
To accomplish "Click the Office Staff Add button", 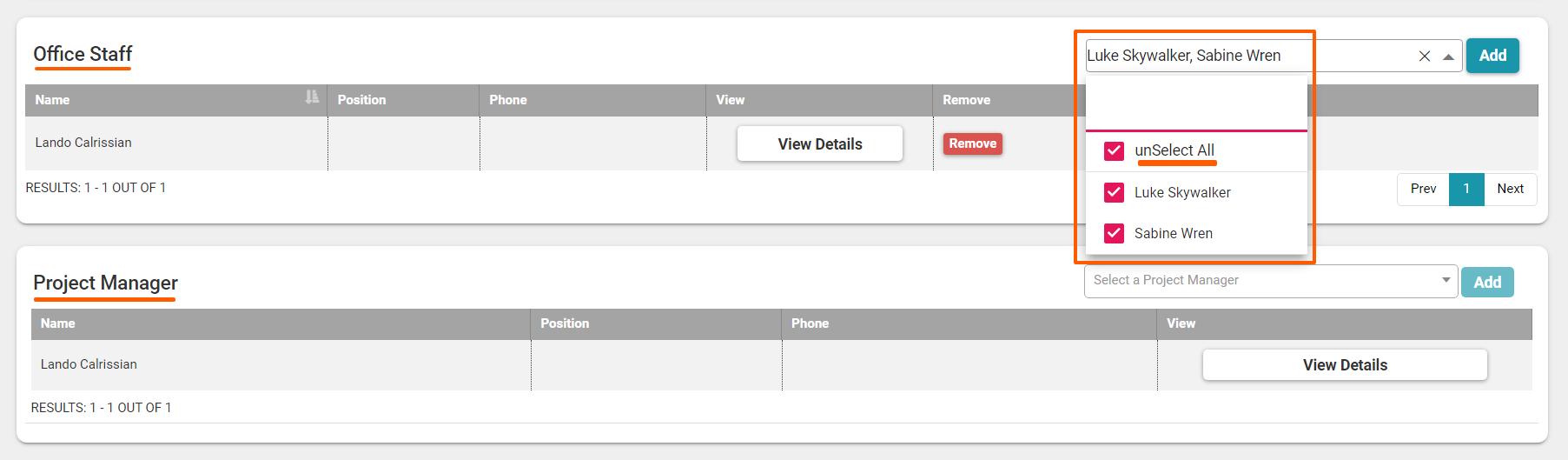I will tap(1492, 56).
